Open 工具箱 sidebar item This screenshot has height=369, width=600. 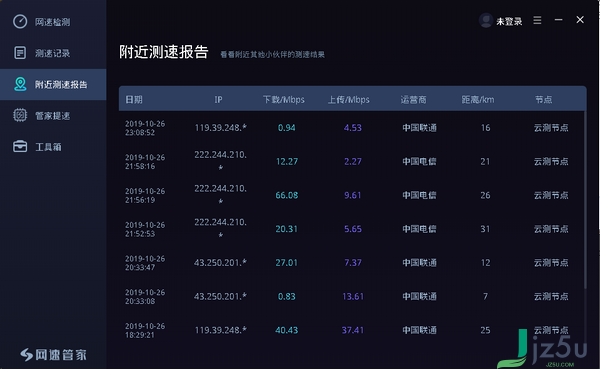[53, 147]
